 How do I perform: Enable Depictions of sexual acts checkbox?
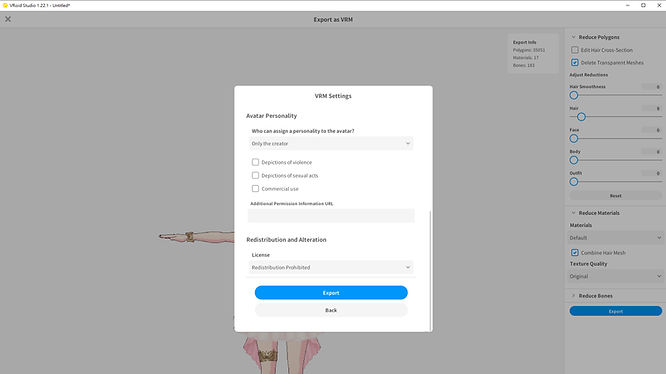(255, 175)
